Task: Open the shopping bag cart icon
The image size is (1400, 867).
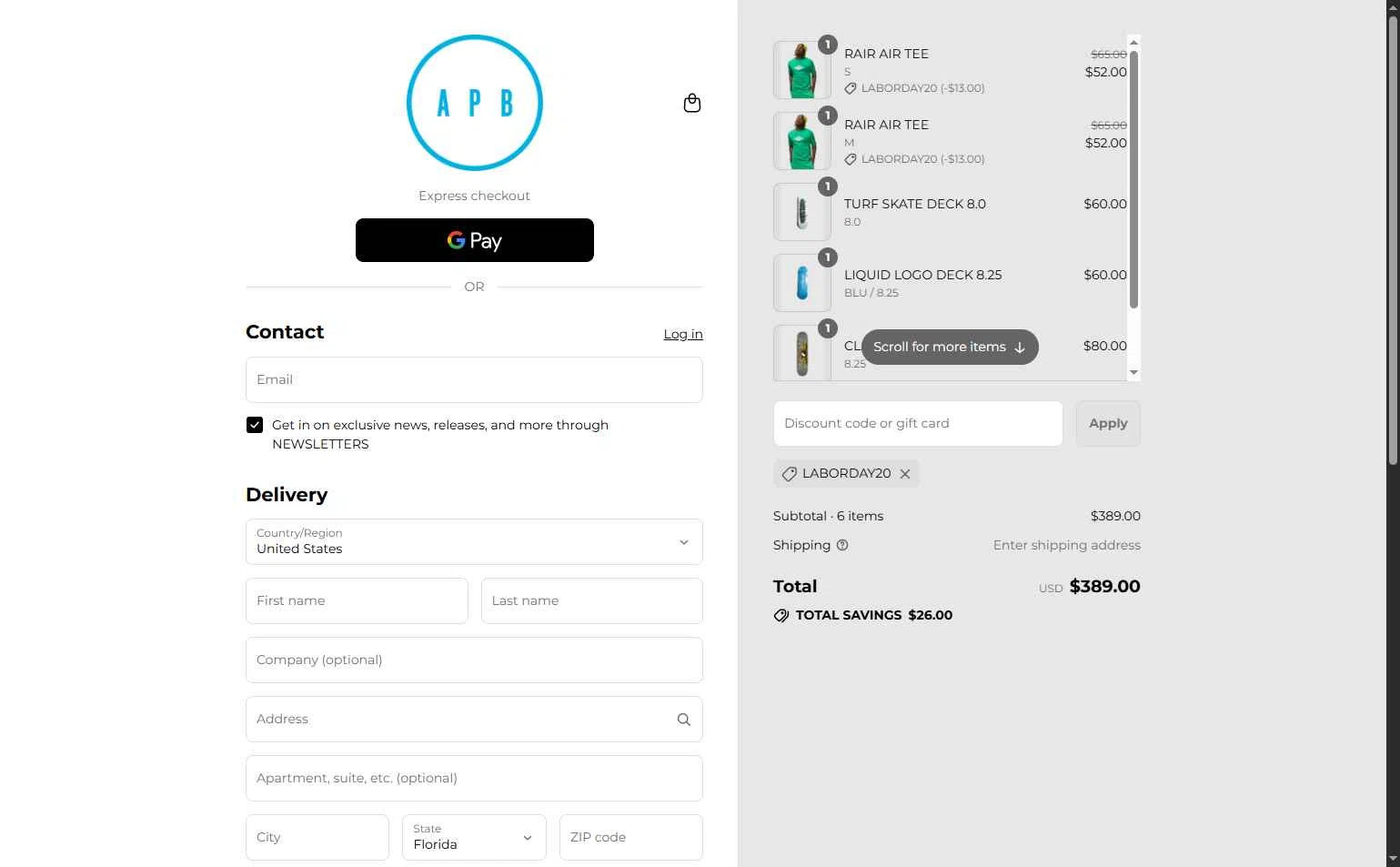Action: point(692,103)
